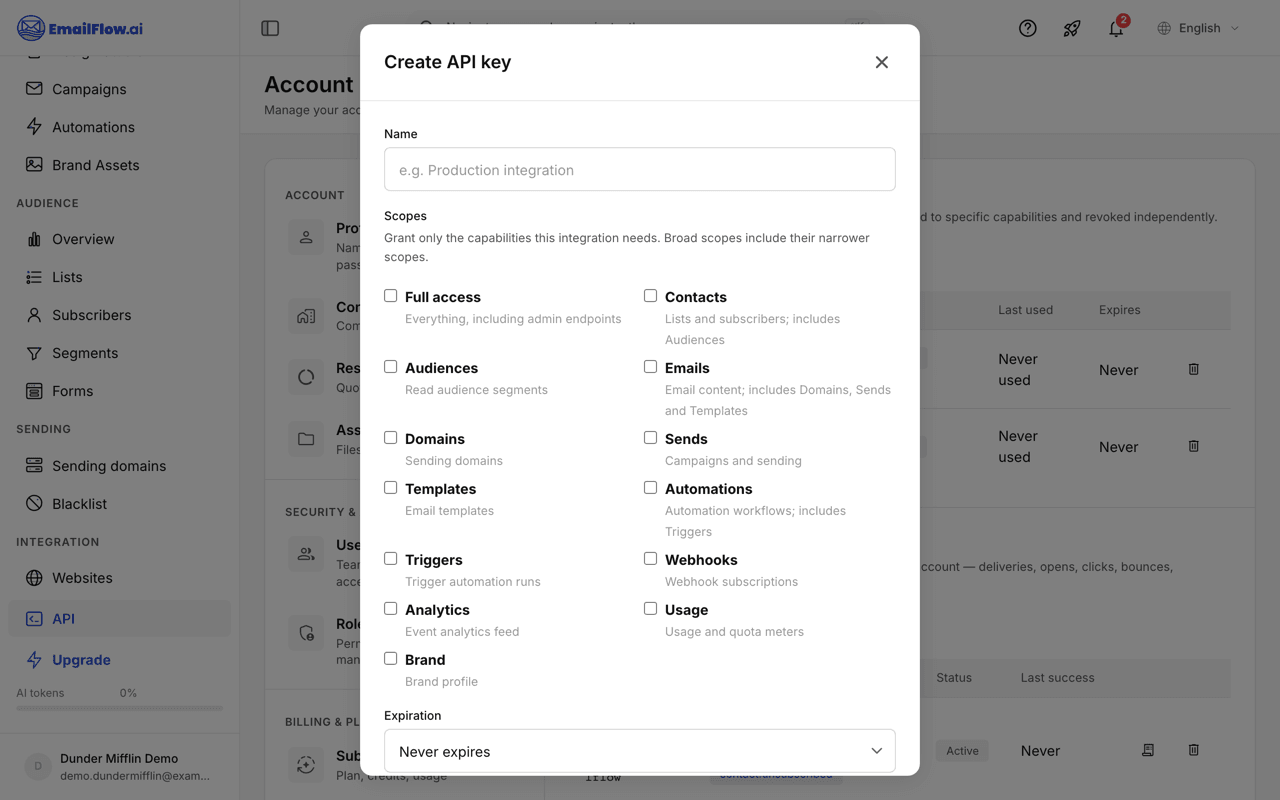Click the Segments funnel icon
Image resolution: width=1280 pixels, height=800 pixels.
pos(34,353)
